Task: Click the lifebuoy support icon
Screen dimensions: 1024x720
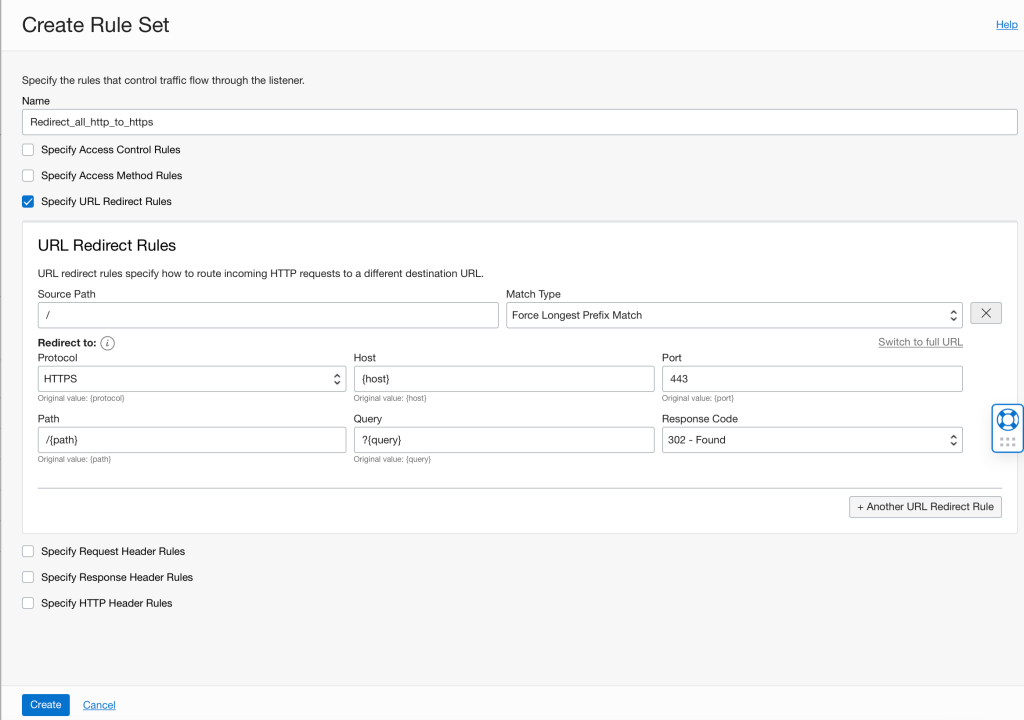Action: pyautogui.click(x=1007, y=419)
